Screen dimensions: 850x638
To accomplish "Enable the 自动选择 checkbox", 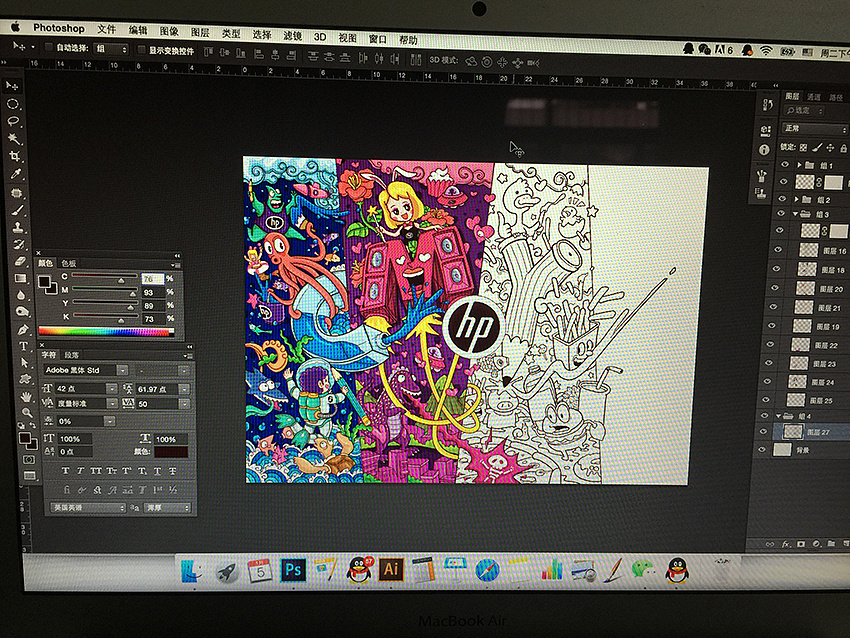I will 50,48.
